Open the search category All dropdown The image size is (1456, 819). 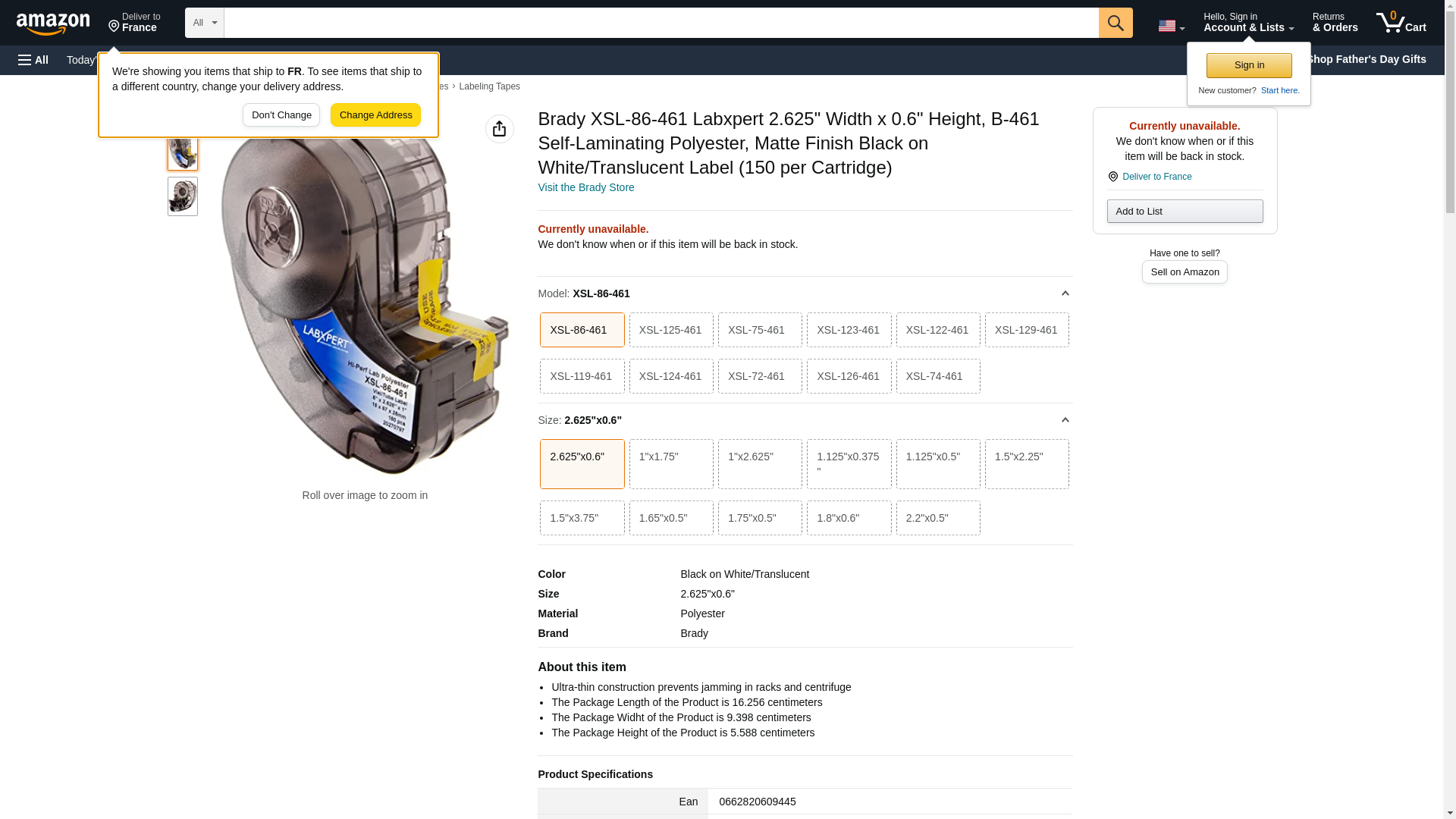pyautogui.click(x=204, y=23)
